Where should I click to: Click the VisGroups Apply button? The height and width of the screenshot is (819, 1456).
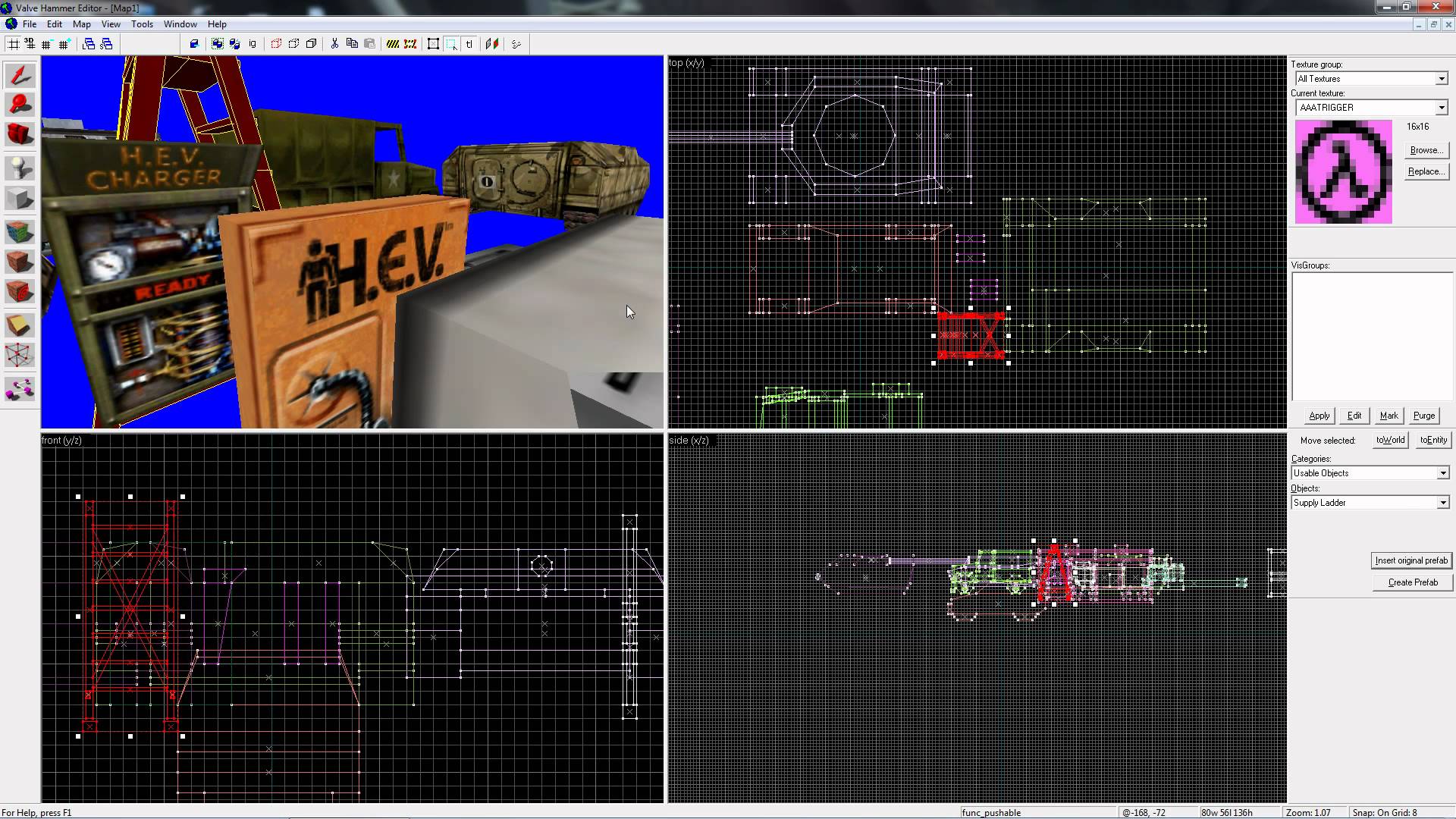[x=1319, y=416]
